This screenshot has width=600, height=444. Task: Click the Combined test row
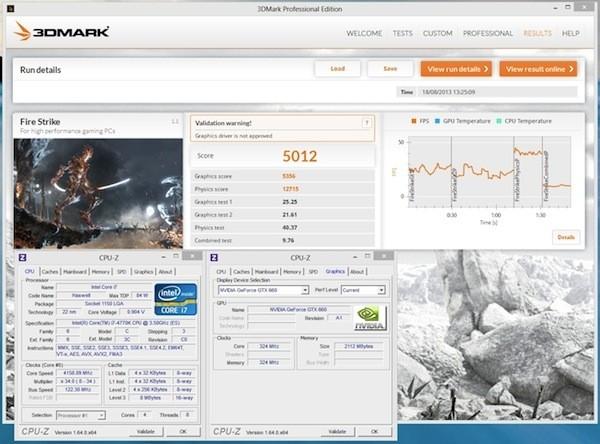coord(282,240)
